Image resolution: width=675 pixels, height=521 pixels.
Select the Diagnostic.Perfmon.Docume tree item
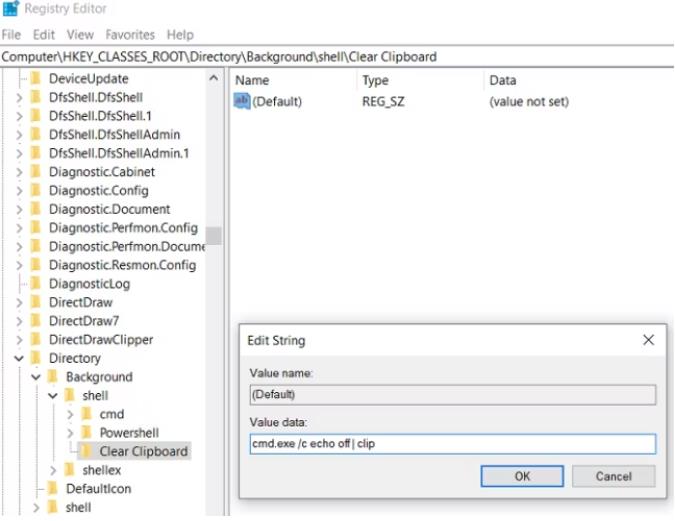(127, 246)
